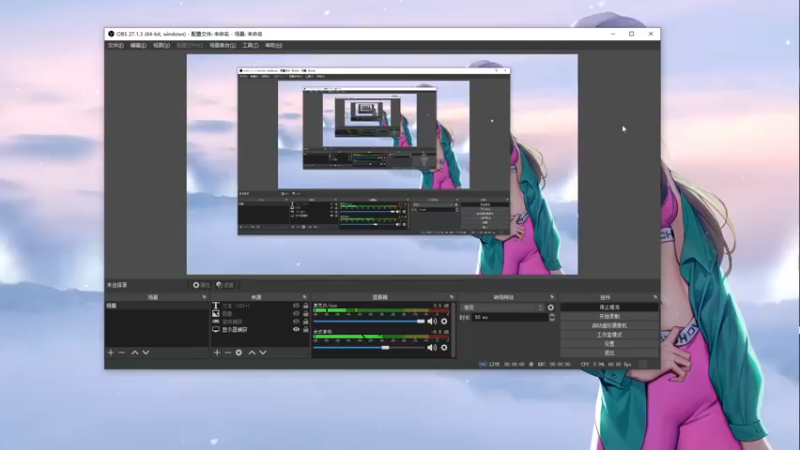This screenshot has height=450, width=800.
Task: Open the transition type dropdown
Action: (x=502, y=308)
